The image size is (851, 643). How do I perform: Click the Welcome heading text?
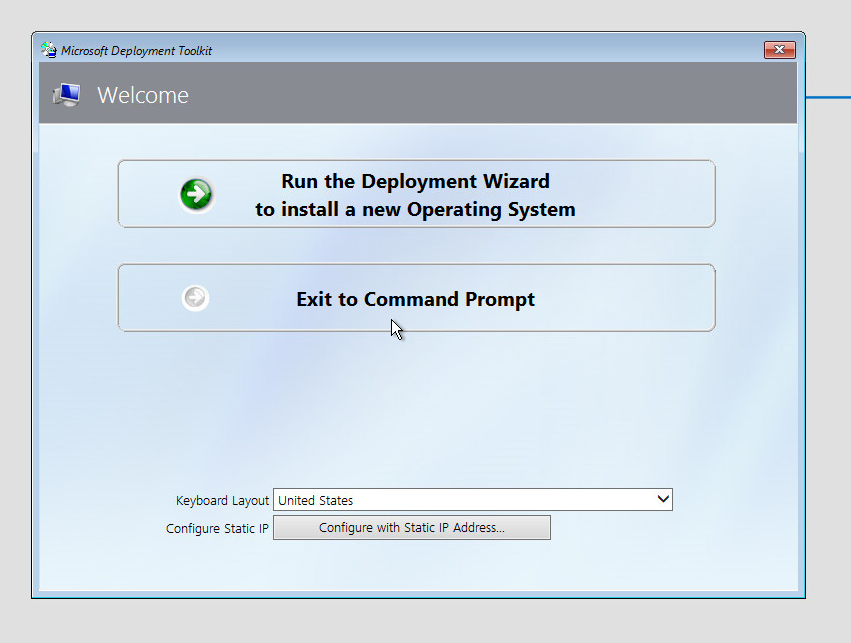click(142, 95)
